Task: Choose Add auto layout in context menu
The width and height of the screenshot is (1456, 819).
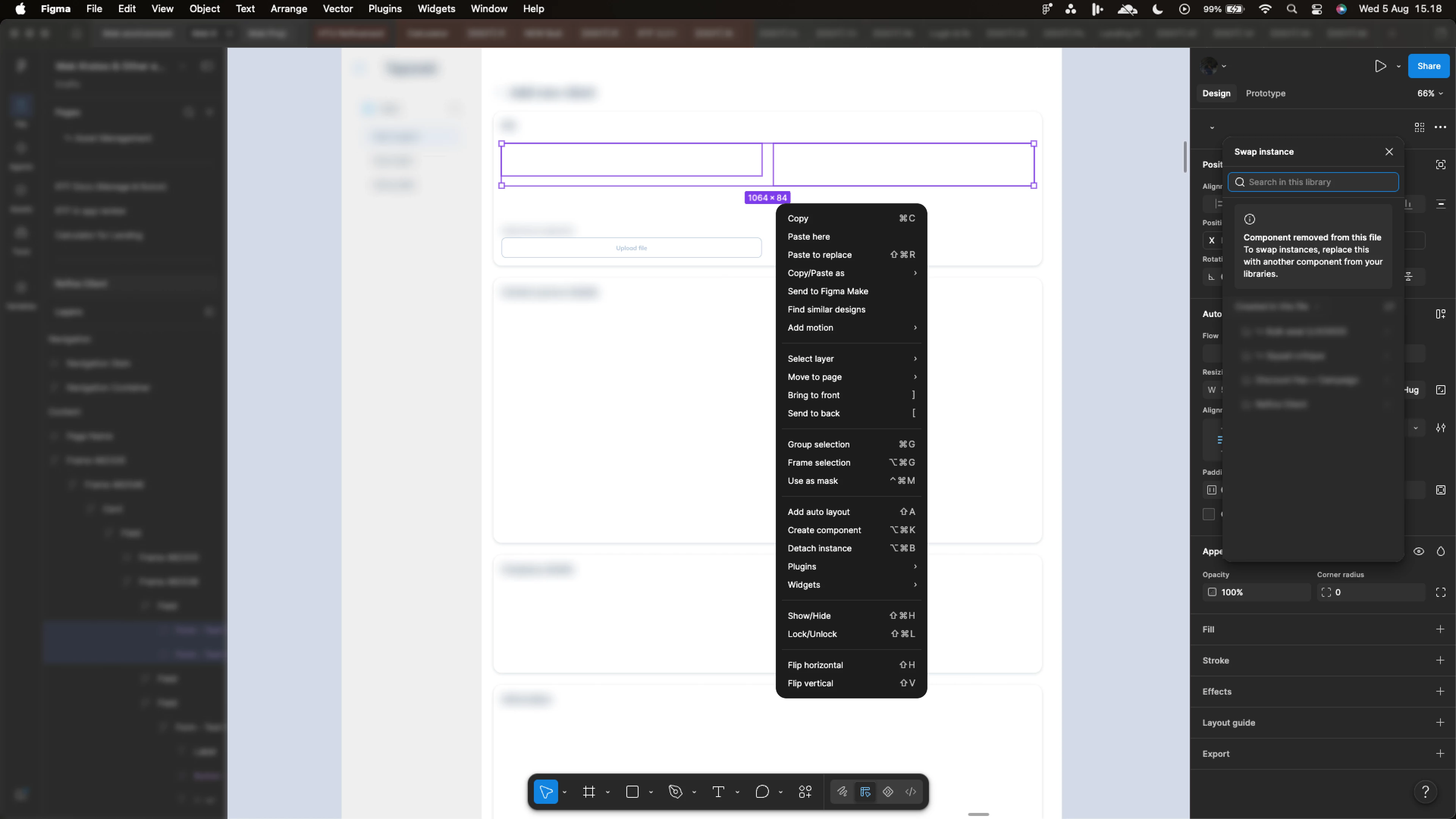Action: 851,512
